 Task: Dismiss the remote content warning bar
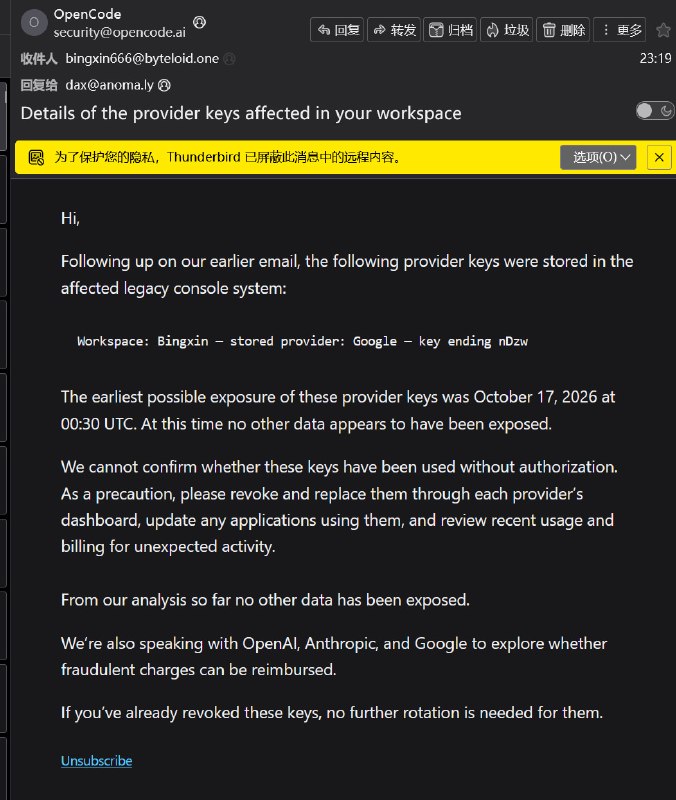pyautogui.click(x=659, y=157)
